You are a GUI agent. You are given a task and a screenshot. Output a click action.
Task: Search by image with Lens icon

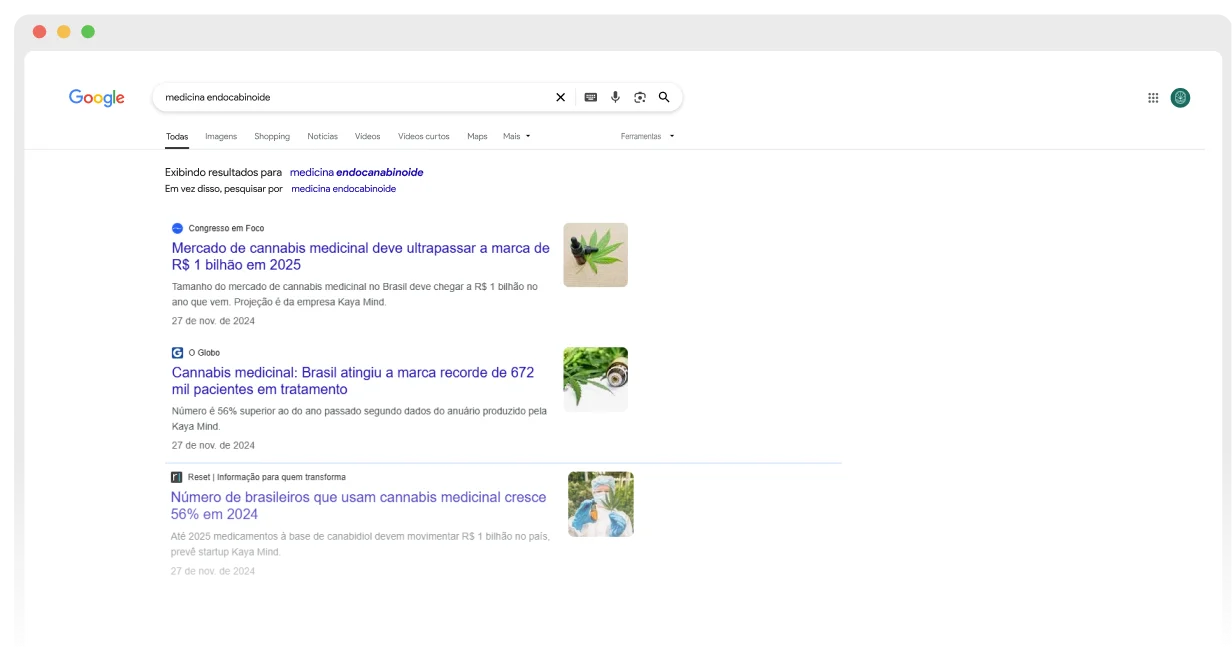click(x=640, y=97)
